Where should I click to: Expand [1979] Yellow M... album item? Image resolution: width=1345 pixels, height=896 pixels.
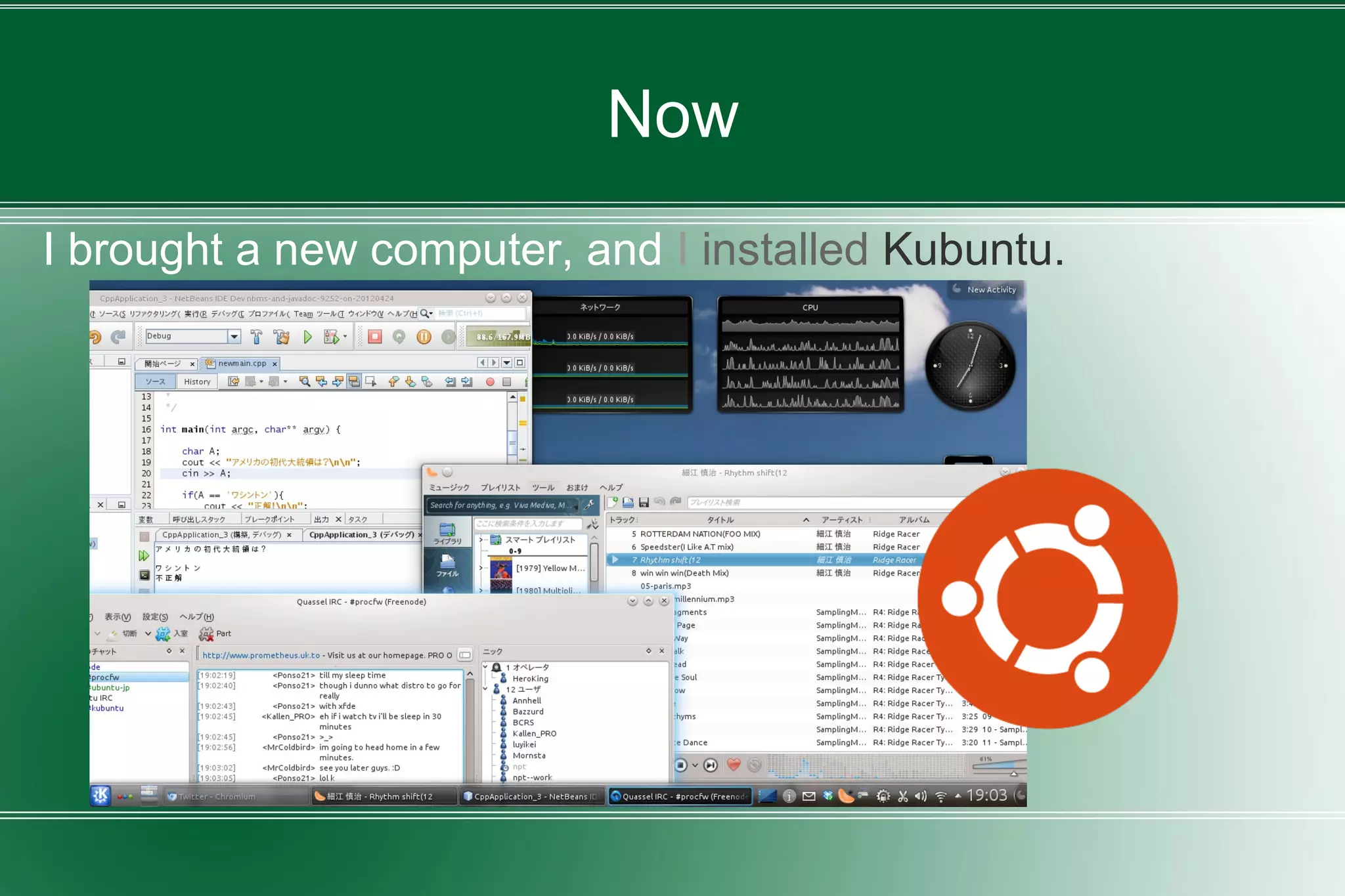(x=481, y=568)
